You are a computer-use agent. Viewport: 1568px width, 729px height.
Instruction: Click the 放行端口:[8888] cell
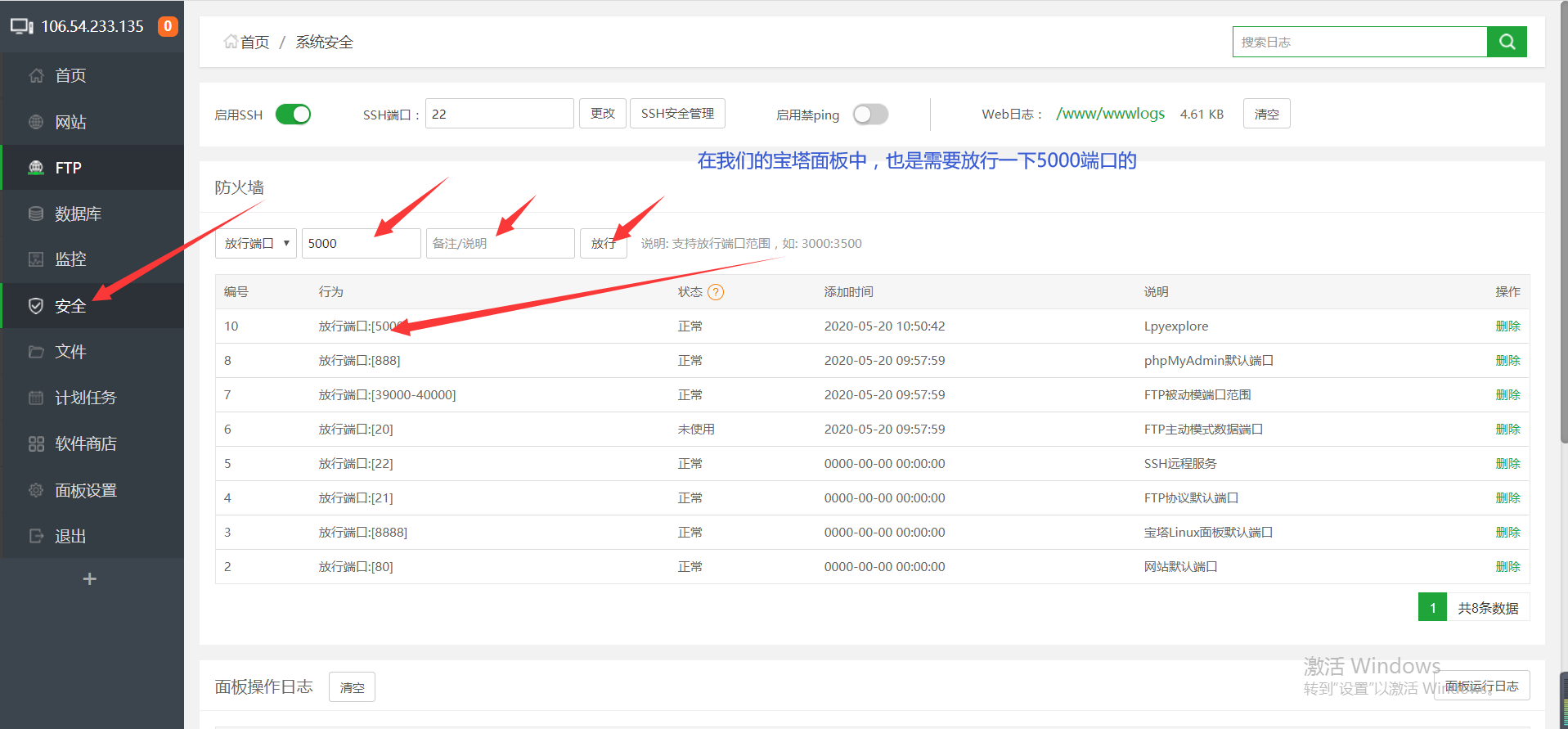pyautogui.click(x=362, y=533)
